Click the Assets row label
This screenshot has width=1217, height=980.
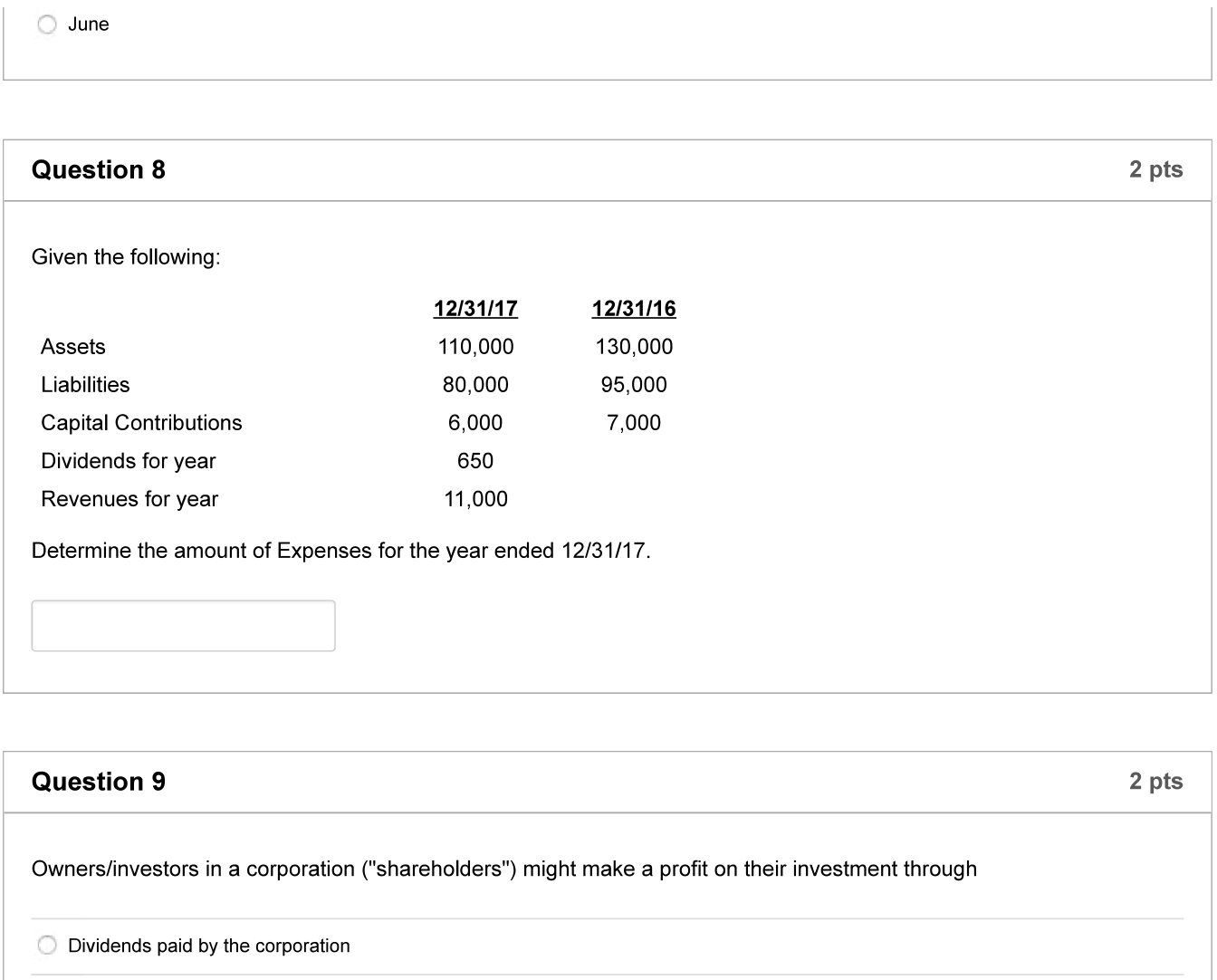[73, 347]
